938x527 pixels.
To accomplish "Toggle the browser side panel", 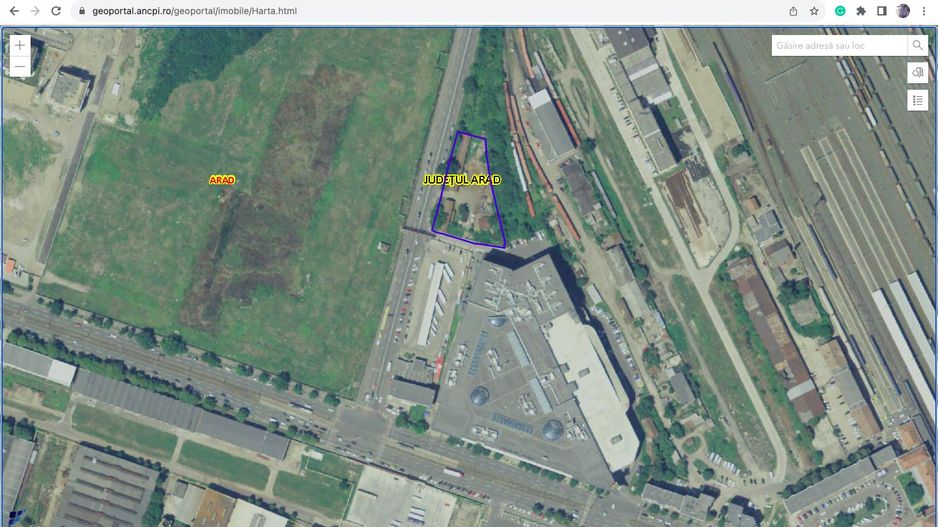I will [x=882, y=11].
